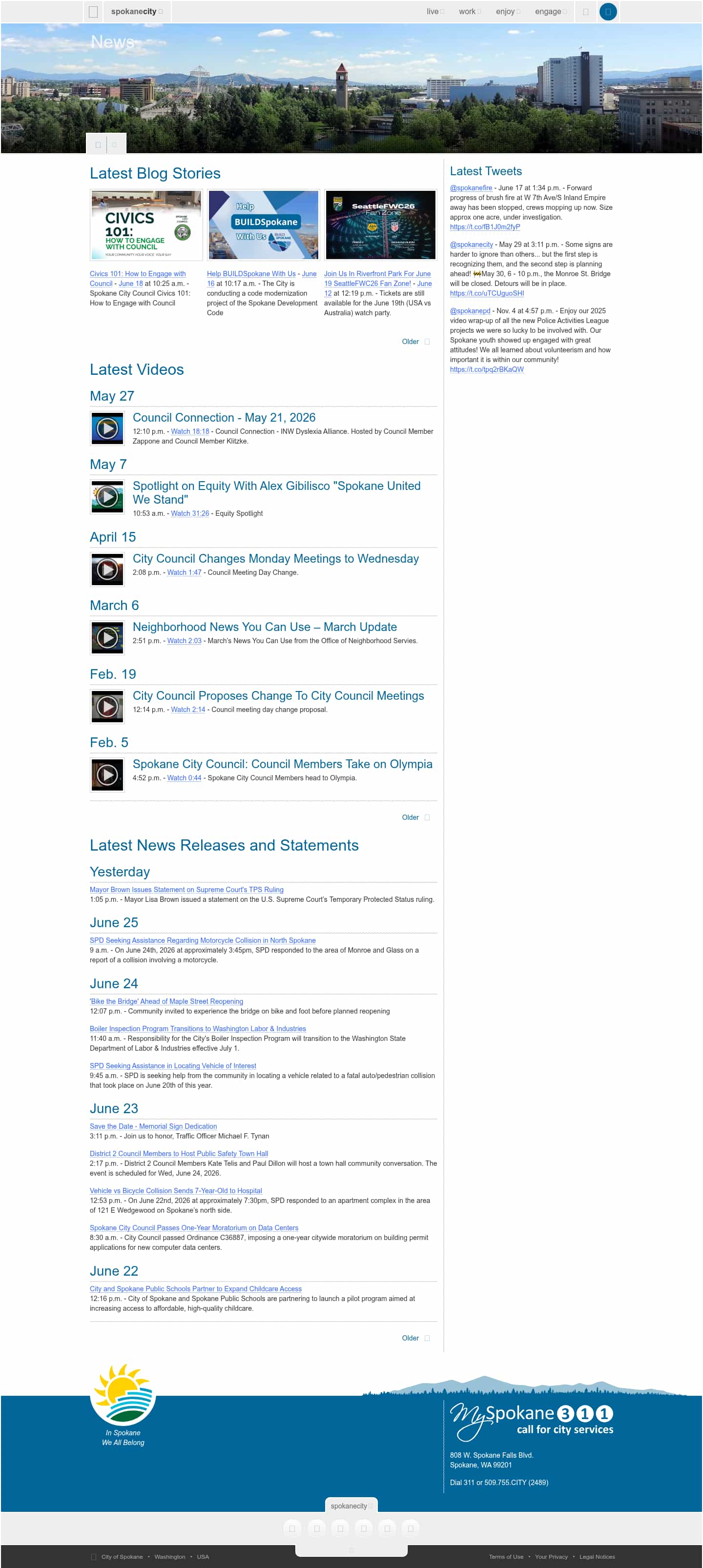Image resolution: width=703 pixels, height=1568 pixels.
Task: Open the t.co/uTCUguoSHI tweet link
Action: pos(486,293)
